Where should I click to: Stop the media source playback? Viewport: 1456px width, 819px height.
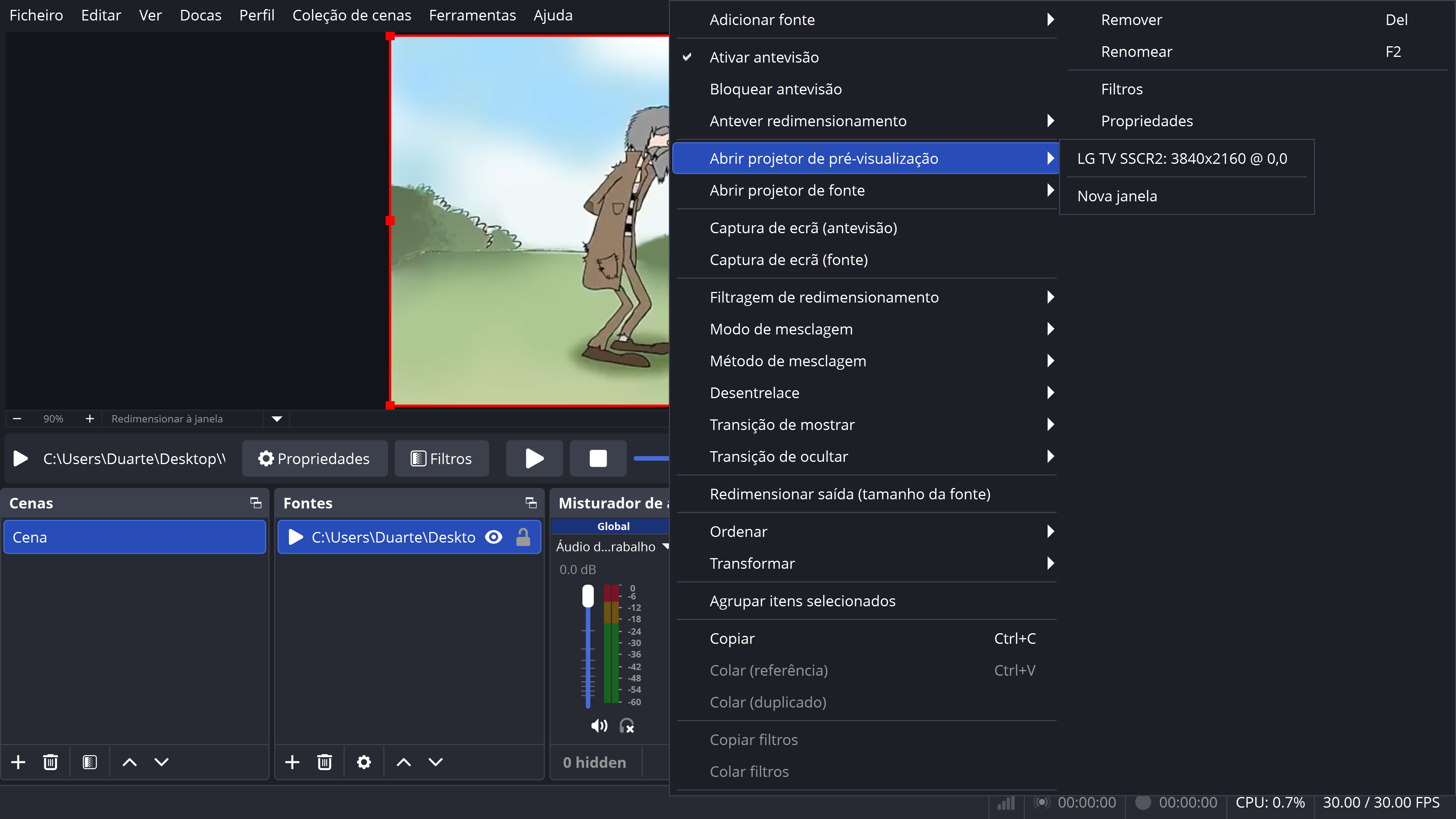click(x=598, y=458)
